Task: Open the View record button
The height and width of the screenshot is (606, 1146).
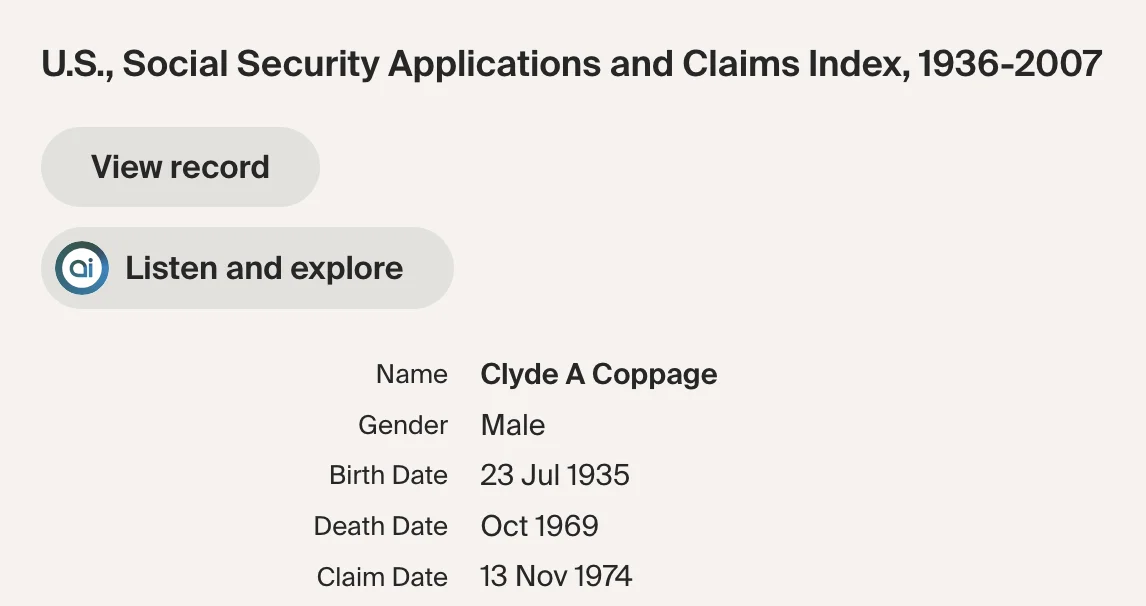Action: 180,167
